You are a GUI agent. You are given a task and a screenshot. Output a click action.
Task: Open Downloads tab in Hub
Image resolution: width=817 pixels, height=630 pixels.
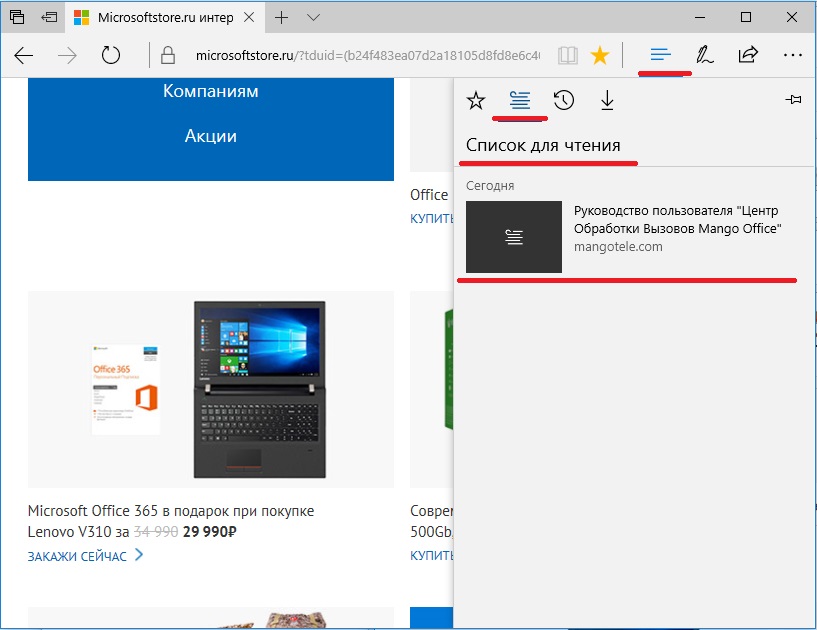click(607, 100)
